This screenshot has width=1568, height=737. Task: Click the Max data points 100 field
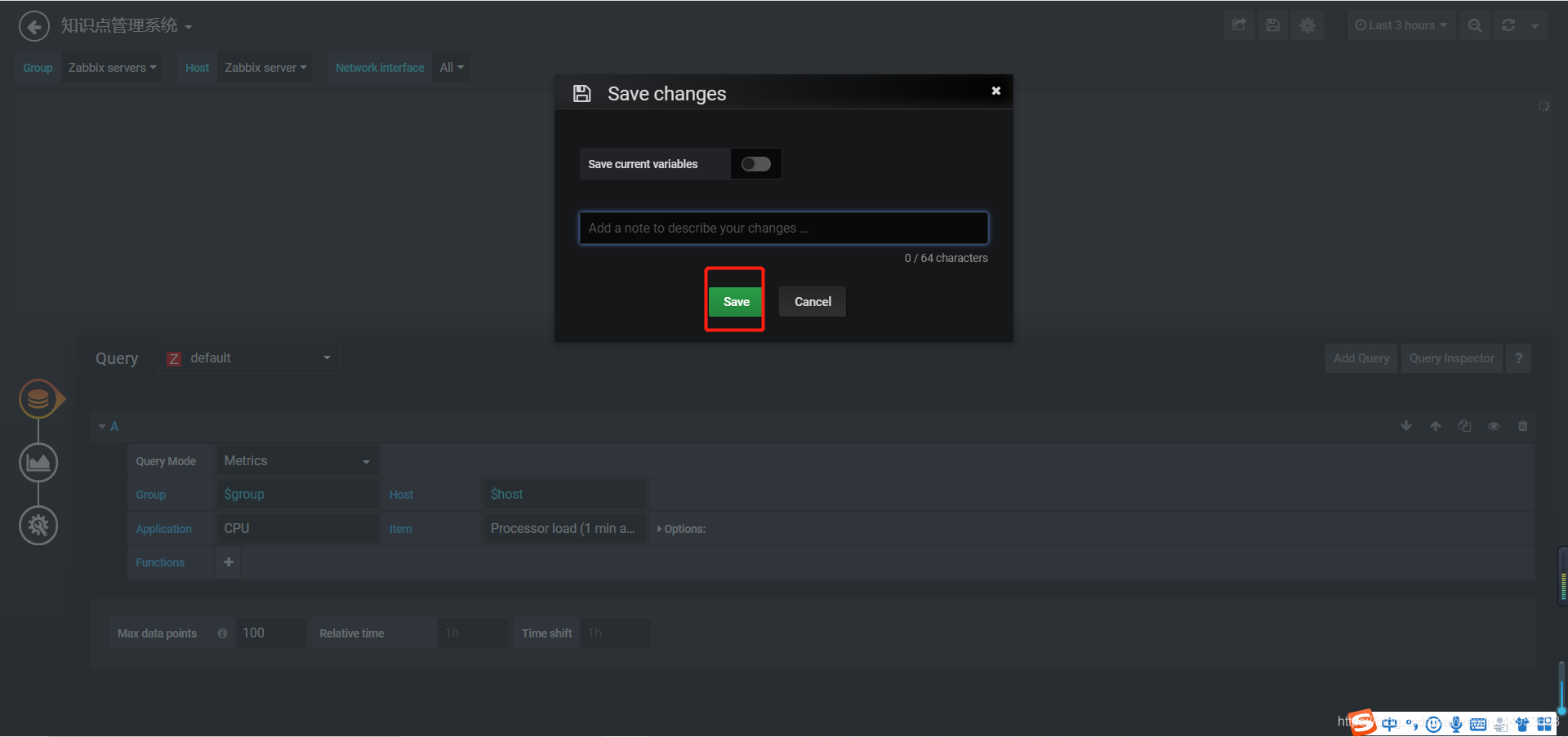(271, 633)
